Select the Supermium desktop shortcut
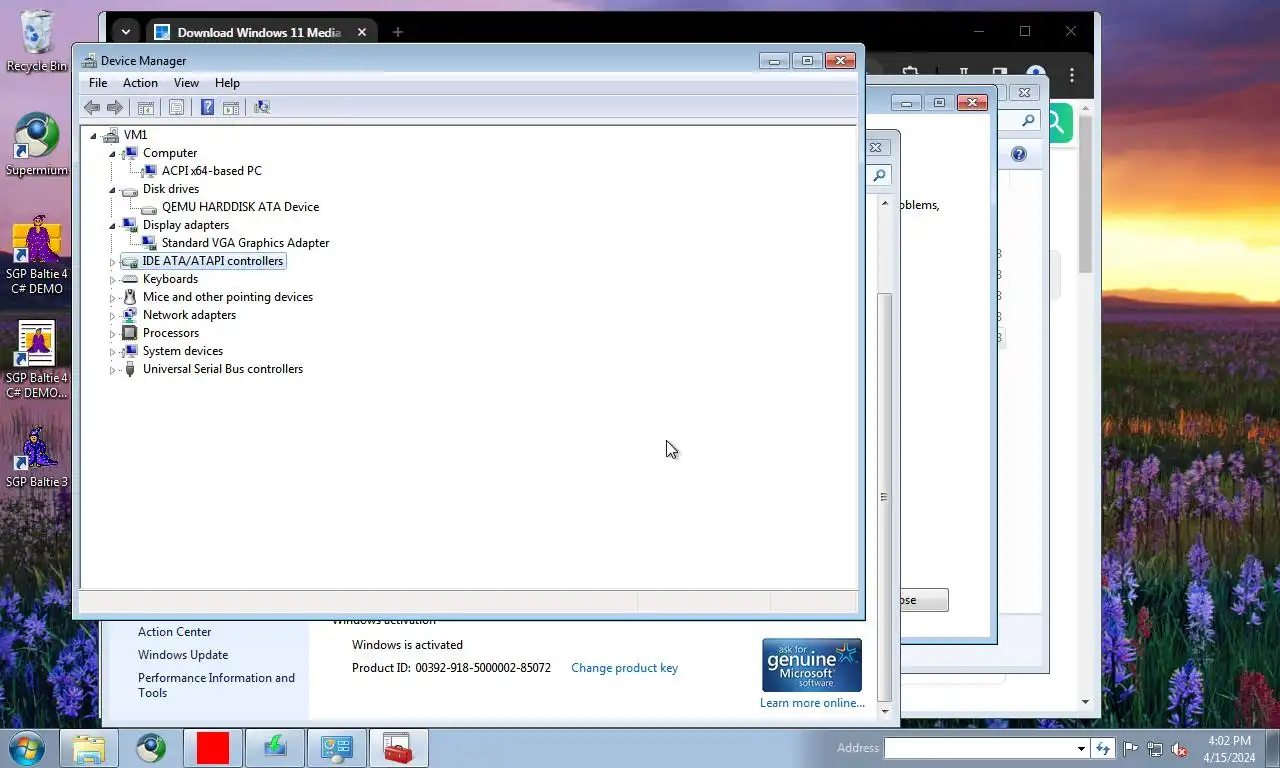Image resolution: width=1280 pixels, height=768 pixels. click(37, 145)
